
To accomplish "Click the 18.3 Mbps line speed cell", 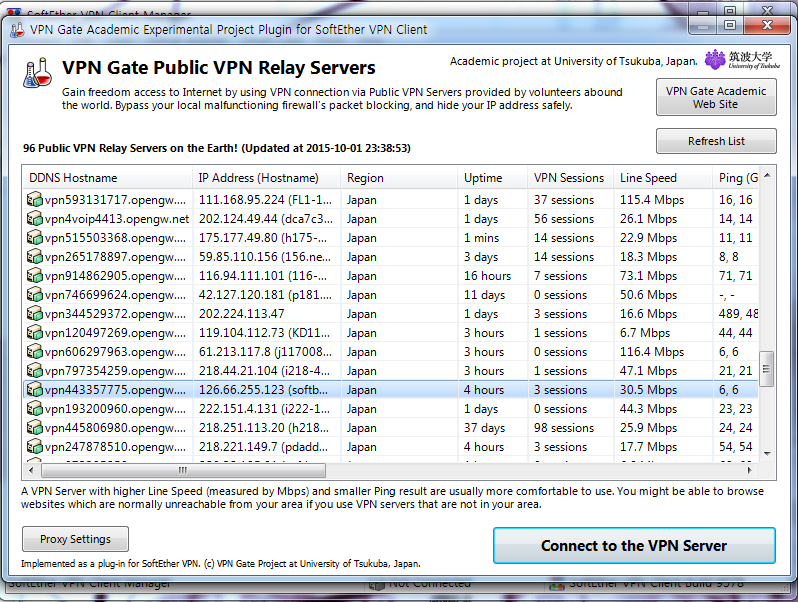I will [x=648, y=256].
